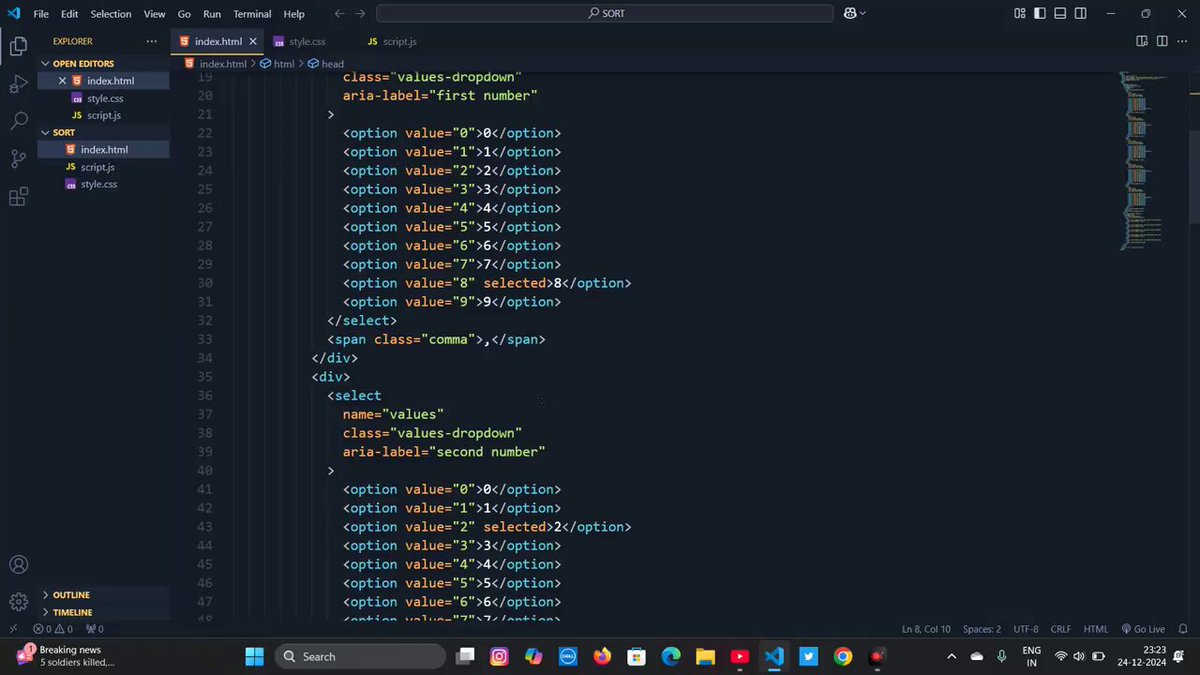This screenshot has height=675, width=1200.
Task: Open the Terminal menu
Action: tap(252, 14)
